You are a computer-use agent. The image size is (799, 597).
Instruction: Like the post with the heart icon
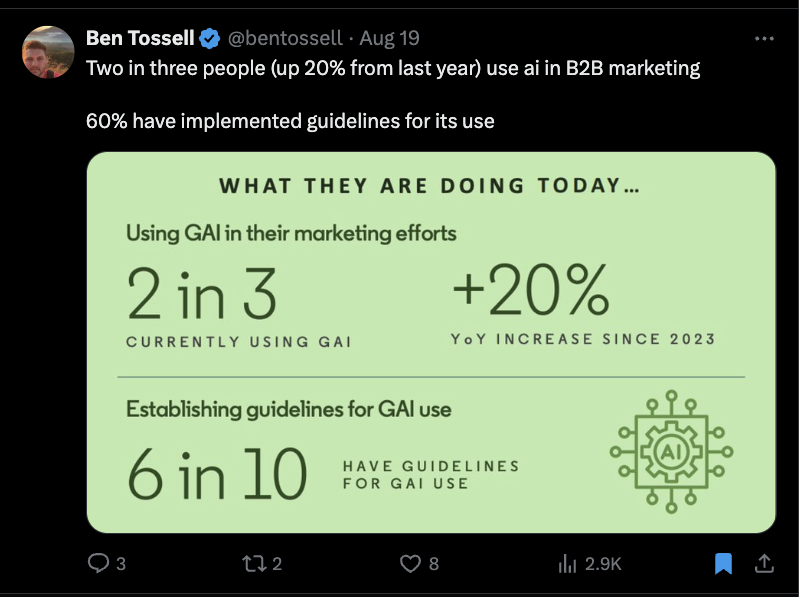click(410, 564)
